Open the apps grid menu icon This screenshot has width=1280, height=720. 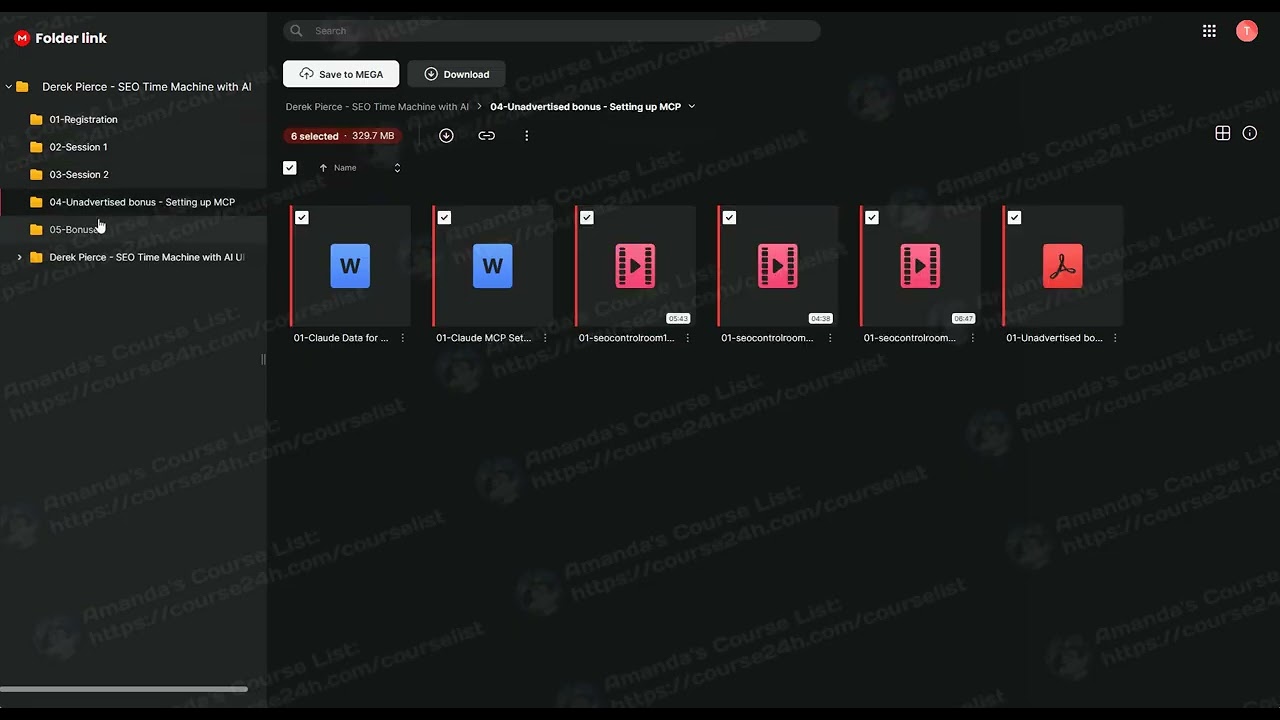tap(1209, 31)
